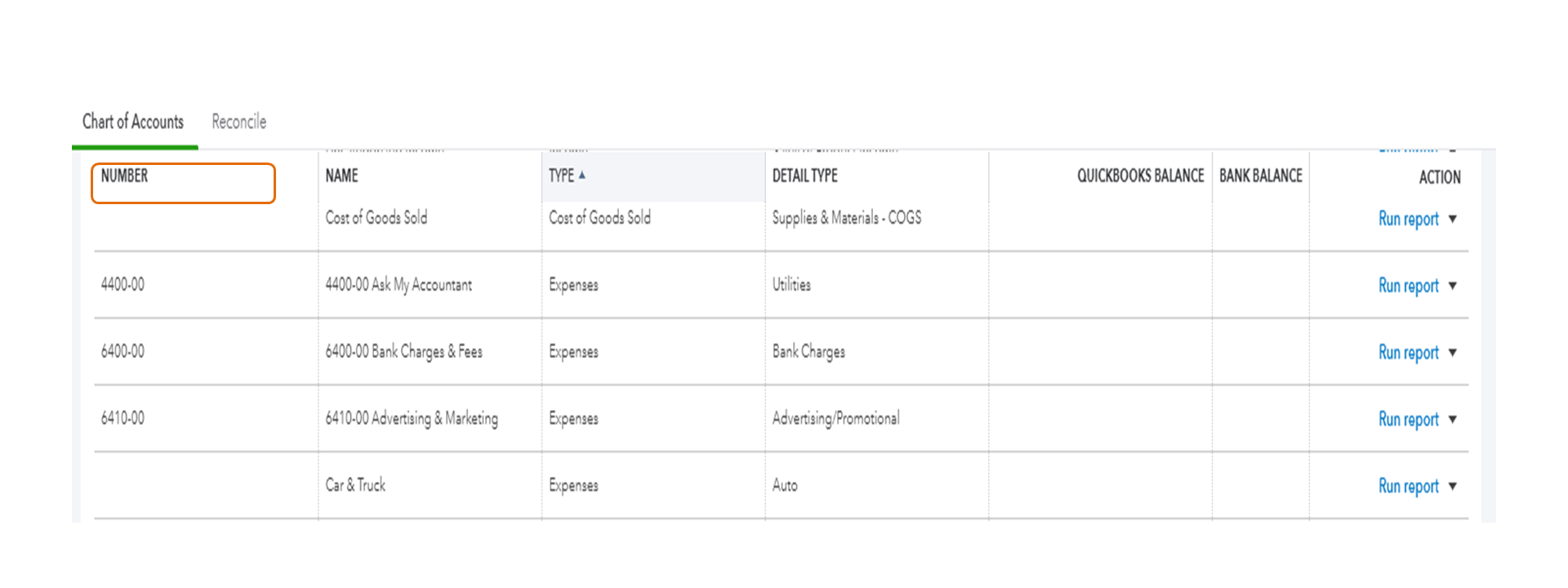Click the DETAIL TYPE column header
The image size is (1568, 588).
804,176
